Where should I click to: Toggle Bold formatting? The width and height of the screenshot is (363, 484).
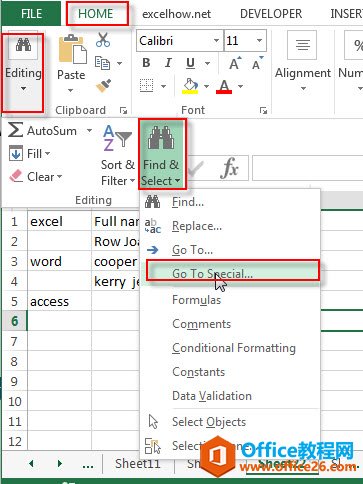[146, 63]
